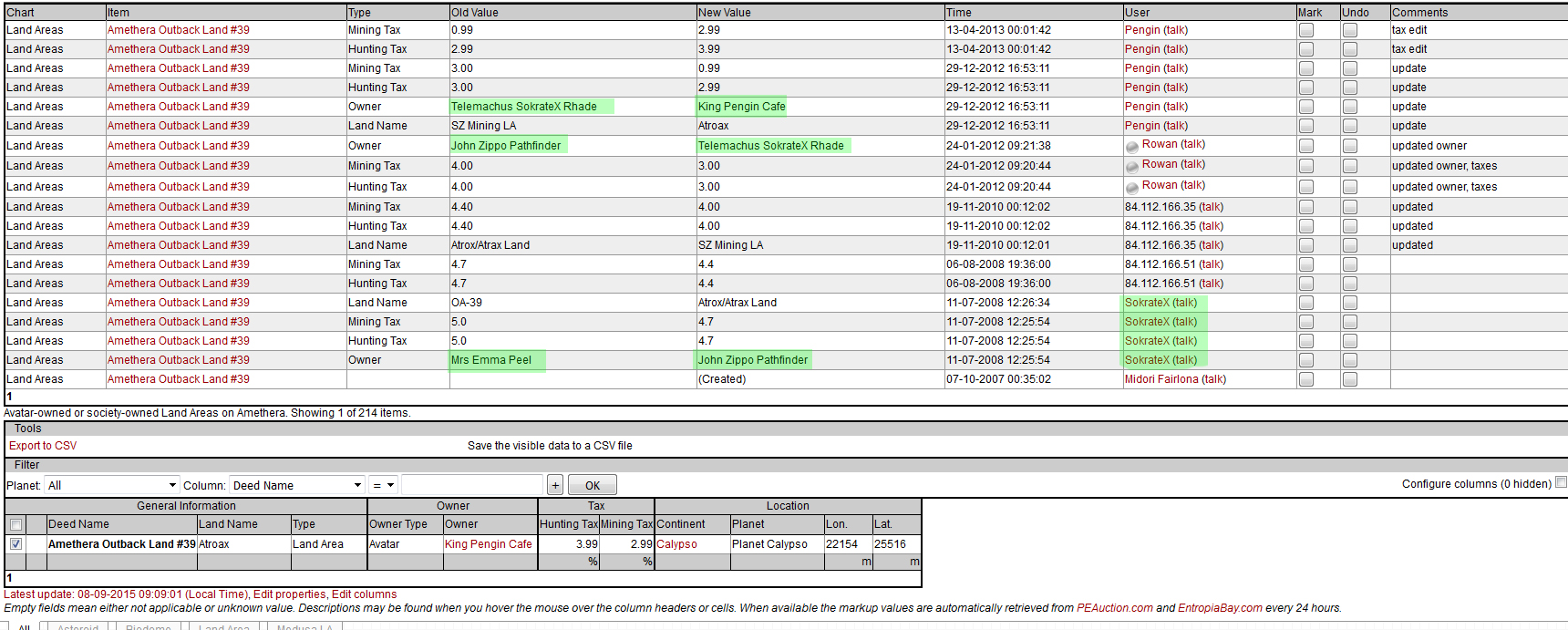Screen dimensions: 1568x630
Task: Open the equals operator dropdown
Action: (383, 485)
